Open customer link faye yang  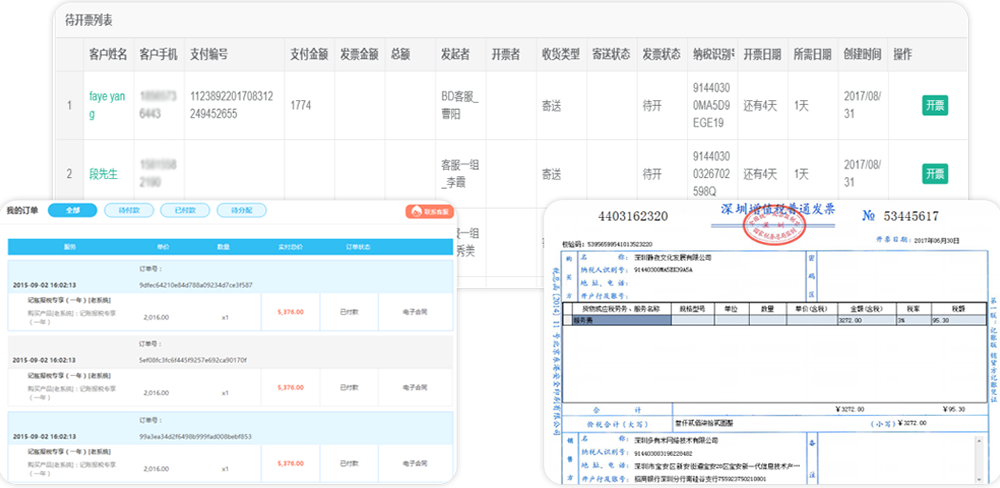[107, 105]
